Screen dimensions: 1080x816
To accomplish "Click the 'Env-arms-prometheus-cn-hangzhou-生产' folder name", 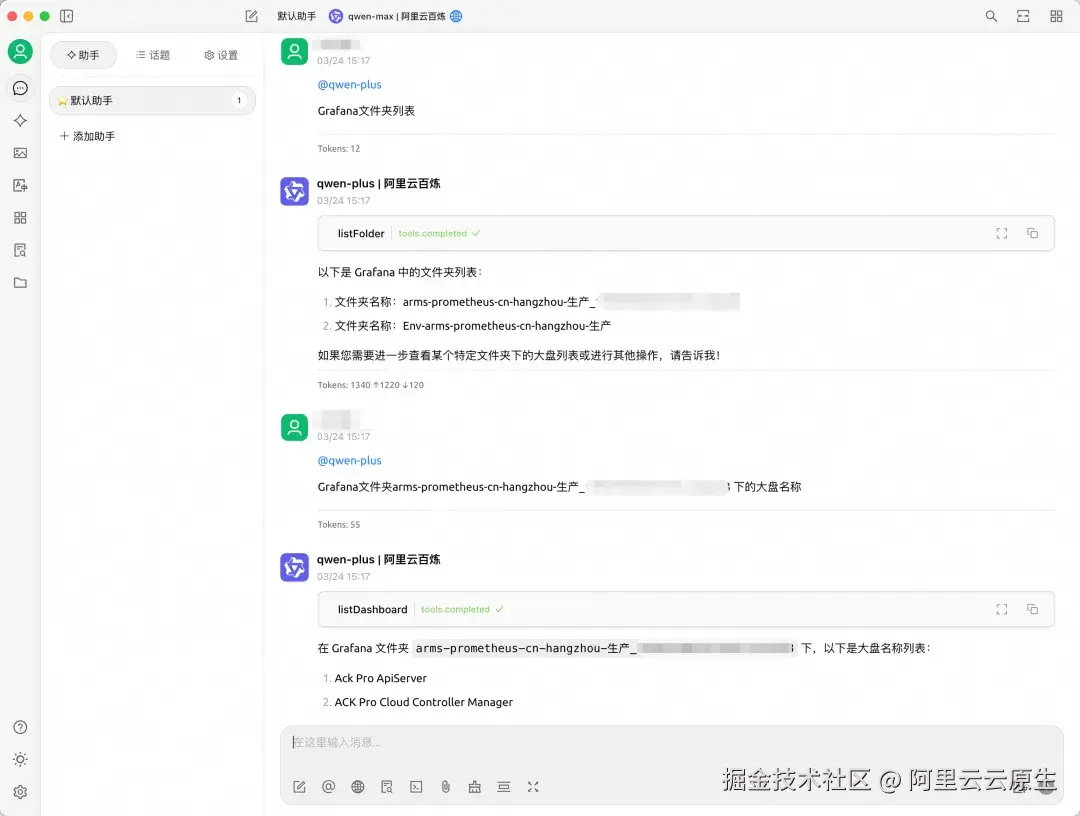I will pyautogui.click(x=507, y=326).
